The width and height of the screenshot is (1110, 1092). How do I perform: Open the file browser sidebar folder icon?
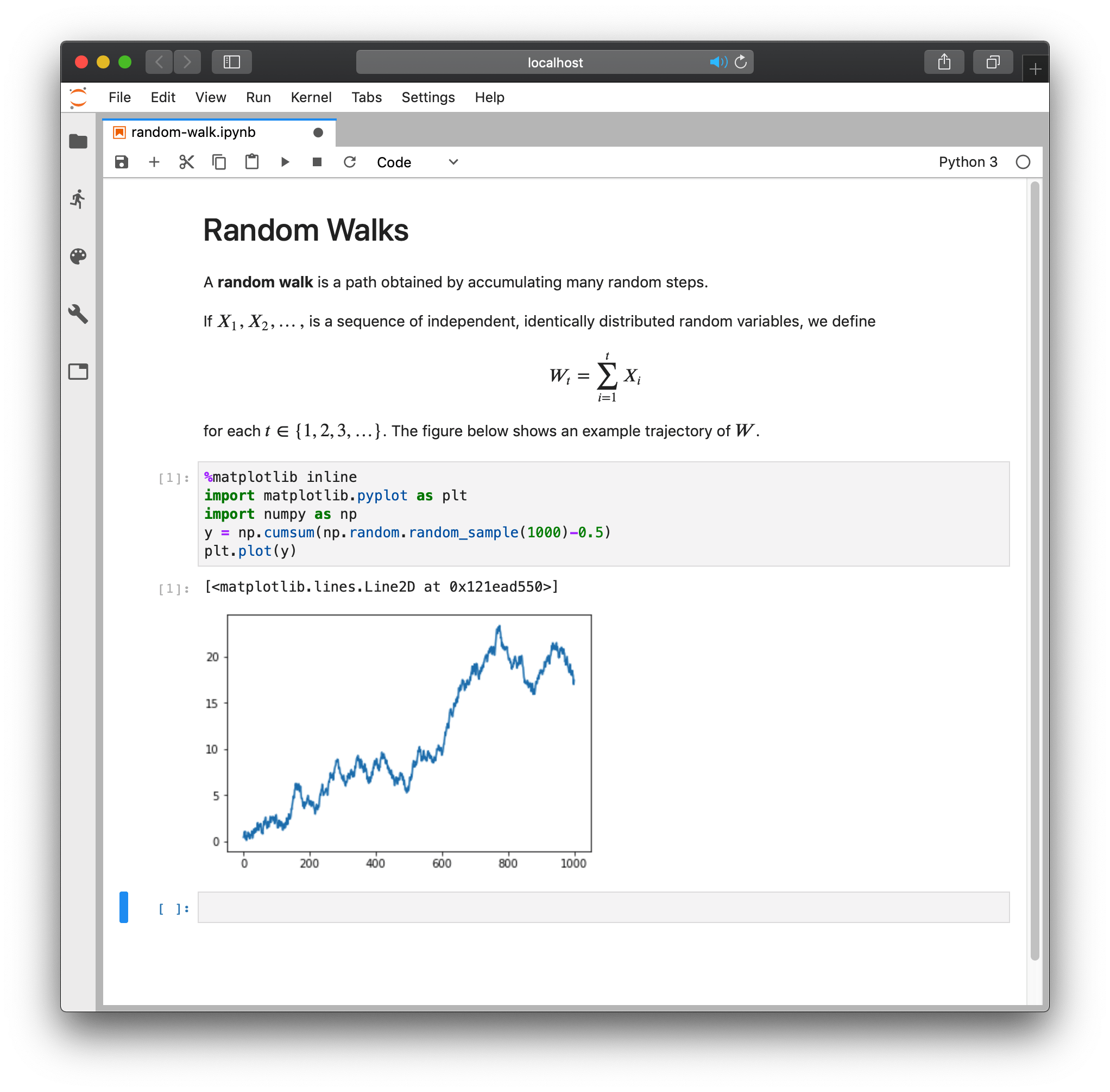[78, 142]
